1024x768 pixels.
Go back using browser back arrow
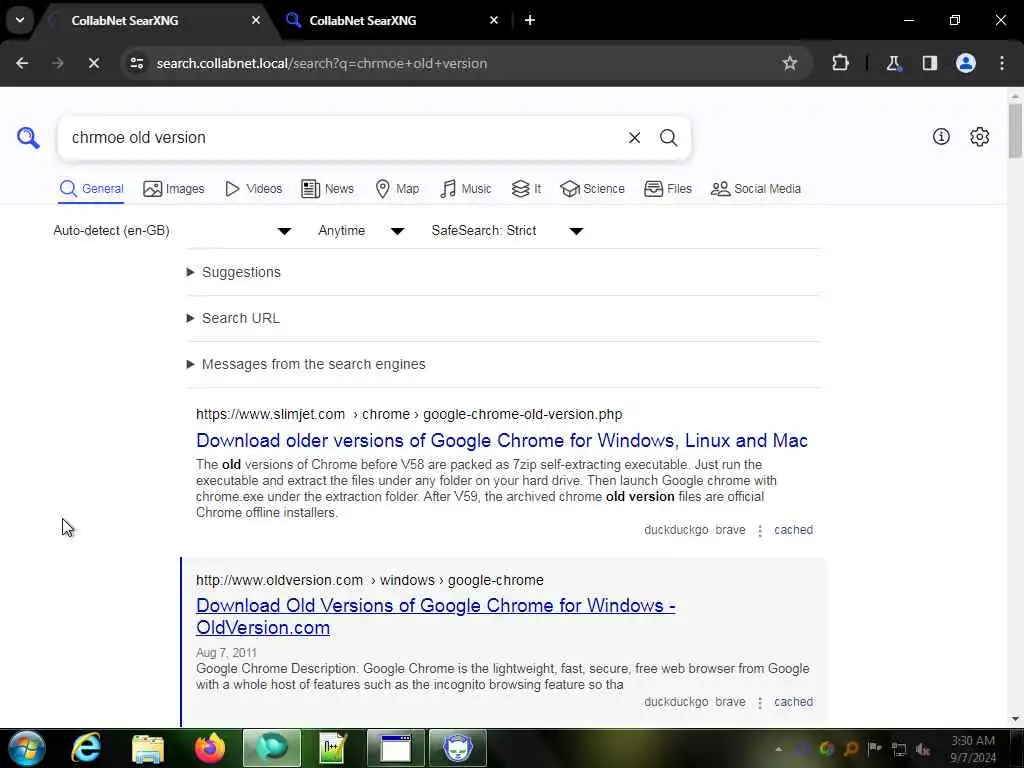click(x=22, y=63)
